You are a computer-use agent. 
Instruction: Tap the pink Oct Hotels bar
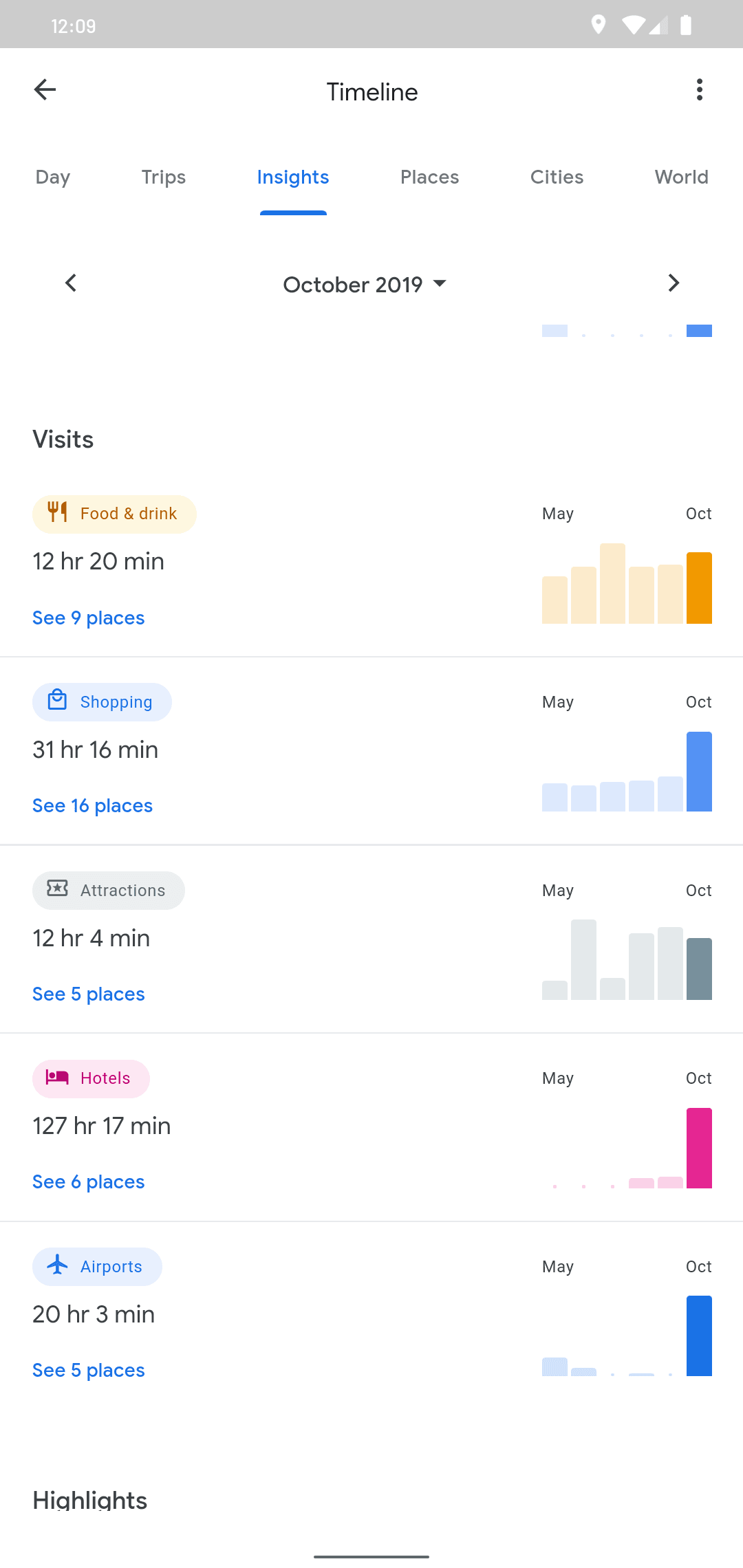click(x=699, y=1148)
